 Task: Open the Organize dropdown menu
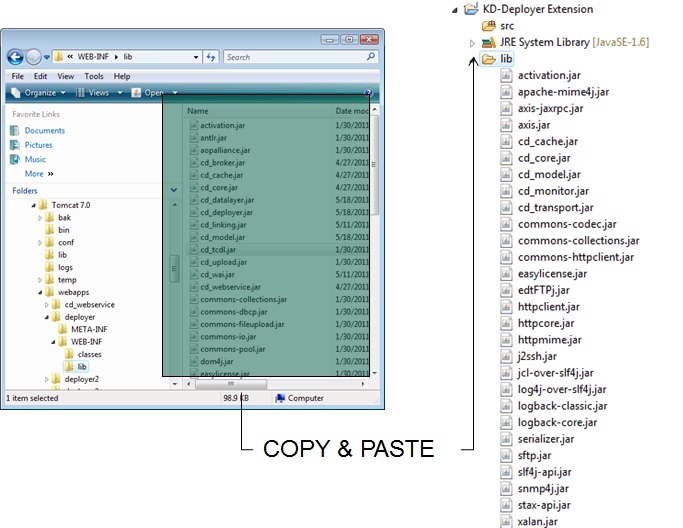pyautogui.click(x=40, y=93)
